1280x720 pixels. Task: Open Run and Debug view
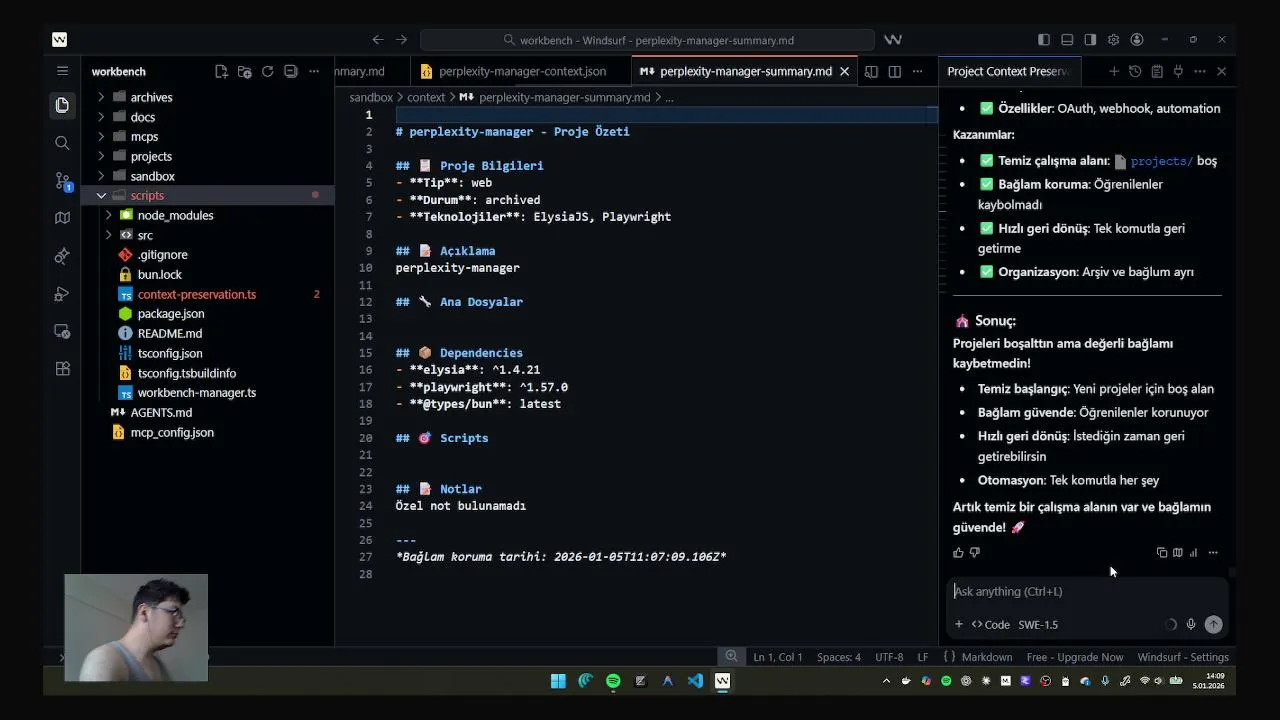62,294
